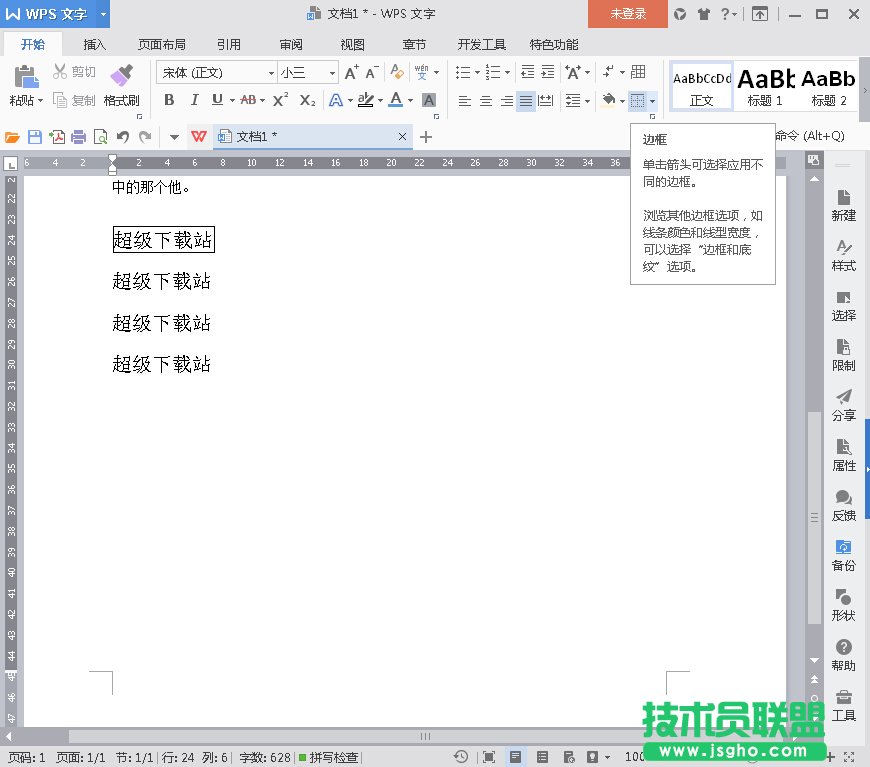Click the center align icon
Viewport: 870px width, 767px height.
pos(486,101)
